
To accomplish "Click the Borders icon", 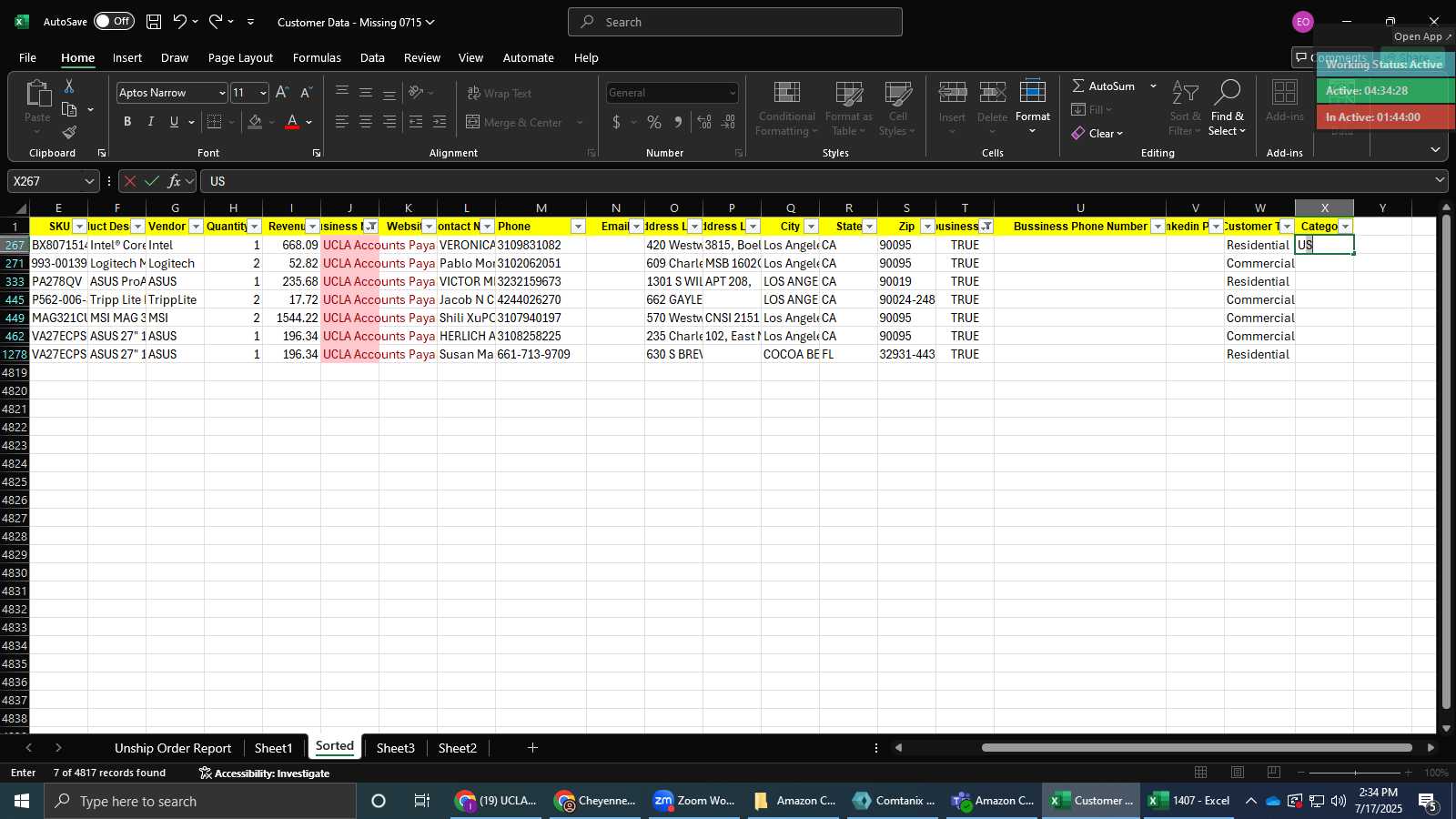I will [x=215, y=122].
